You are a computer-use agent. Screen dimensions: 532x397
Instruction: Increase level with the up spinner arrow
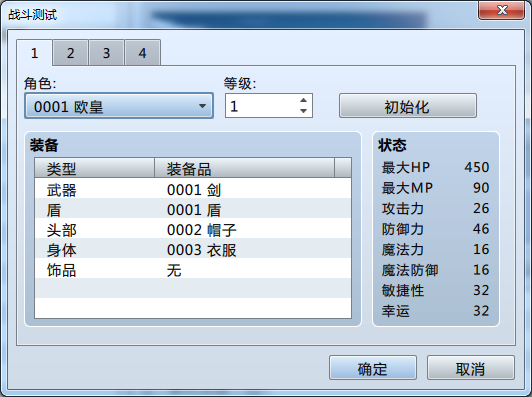pos(304,100)
